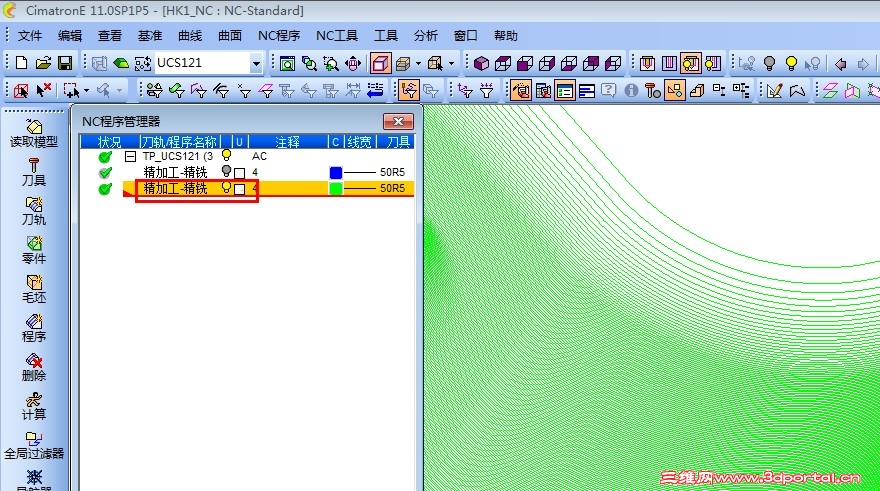Click the 零件 (Part) sidebar icon

(x=34, y=250)
